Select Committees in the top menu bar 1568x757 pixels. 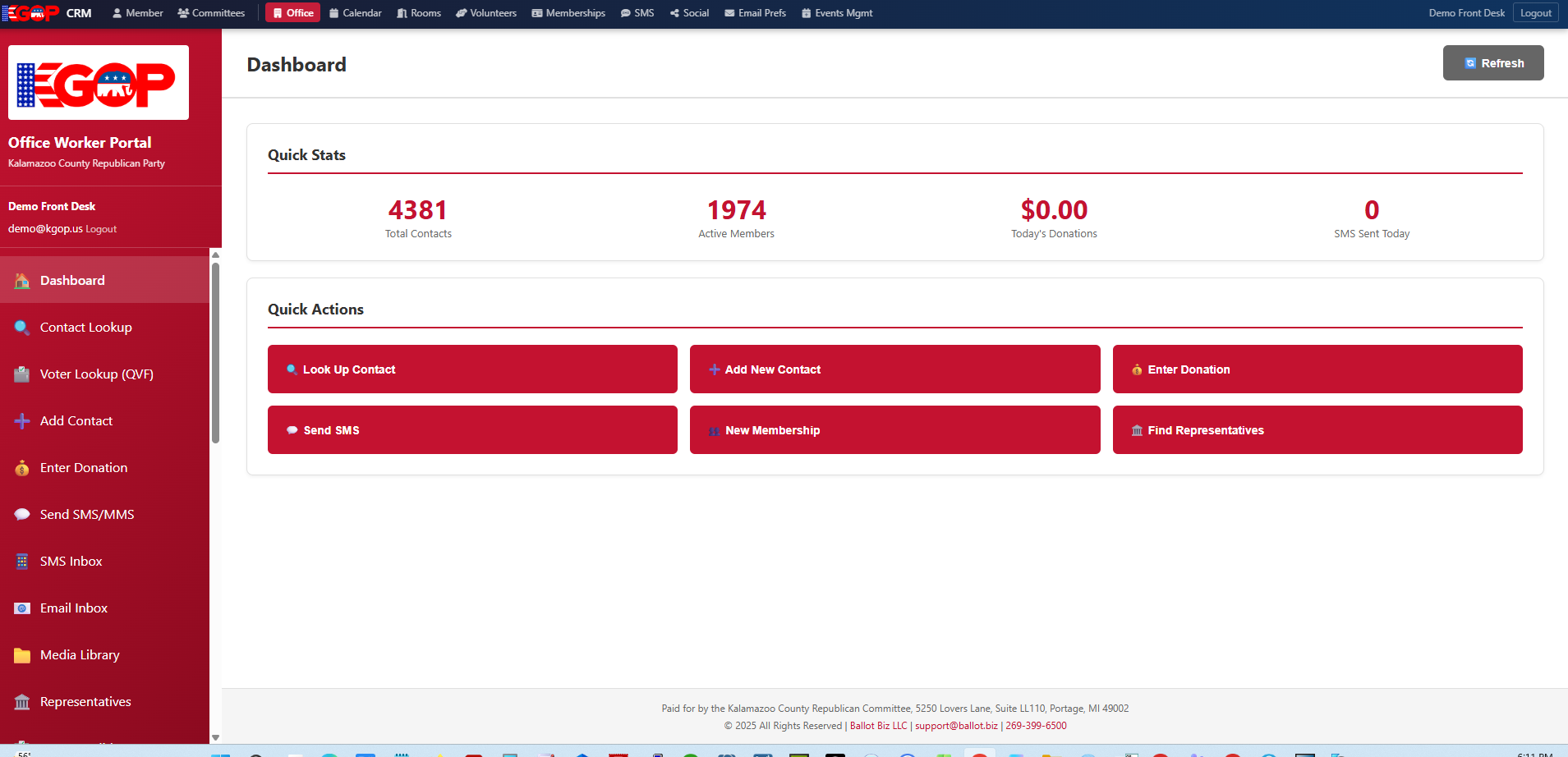click(x=211, y=12)
